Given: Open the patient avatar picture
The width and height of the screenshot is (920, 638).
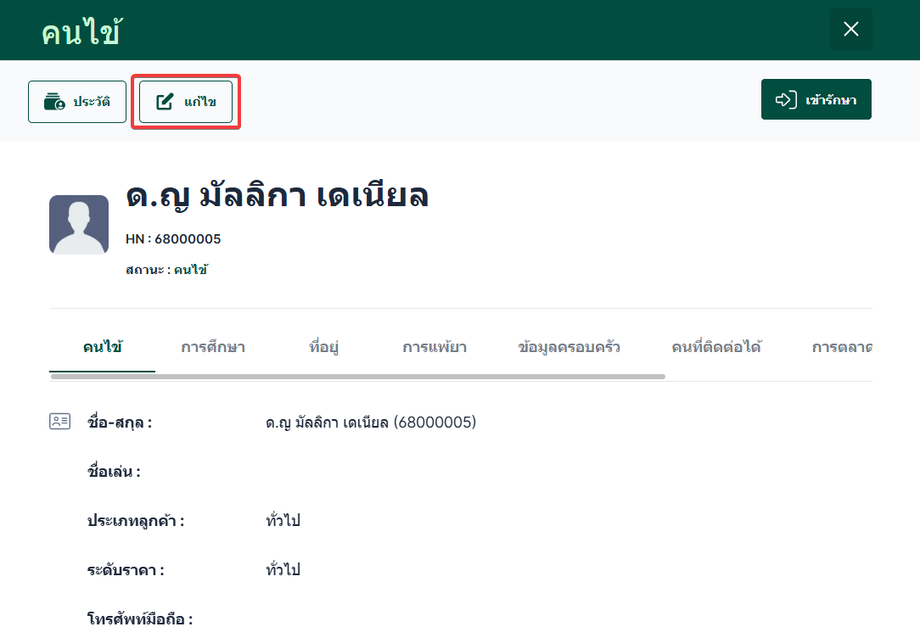Looking at the screenshot, I should coord(79,224).
